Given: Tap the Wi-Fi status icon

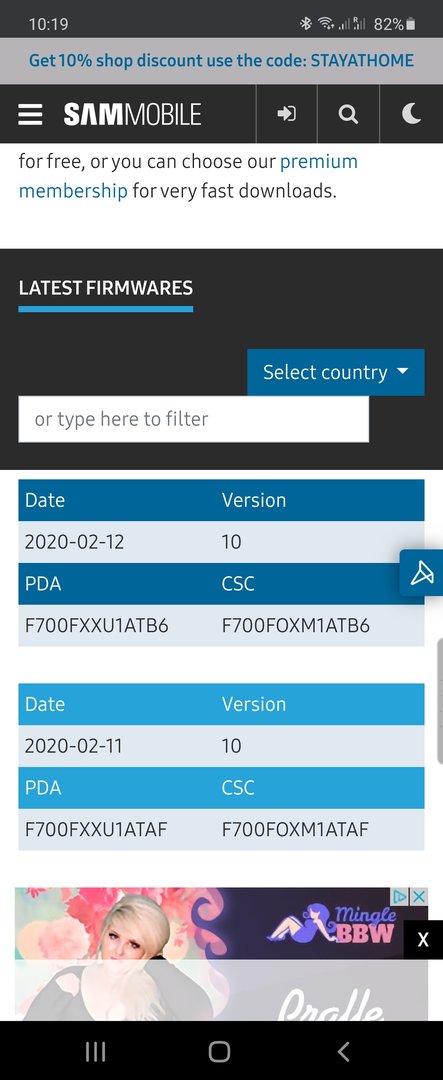Looking at the screenshot, I should coord(325,24).
